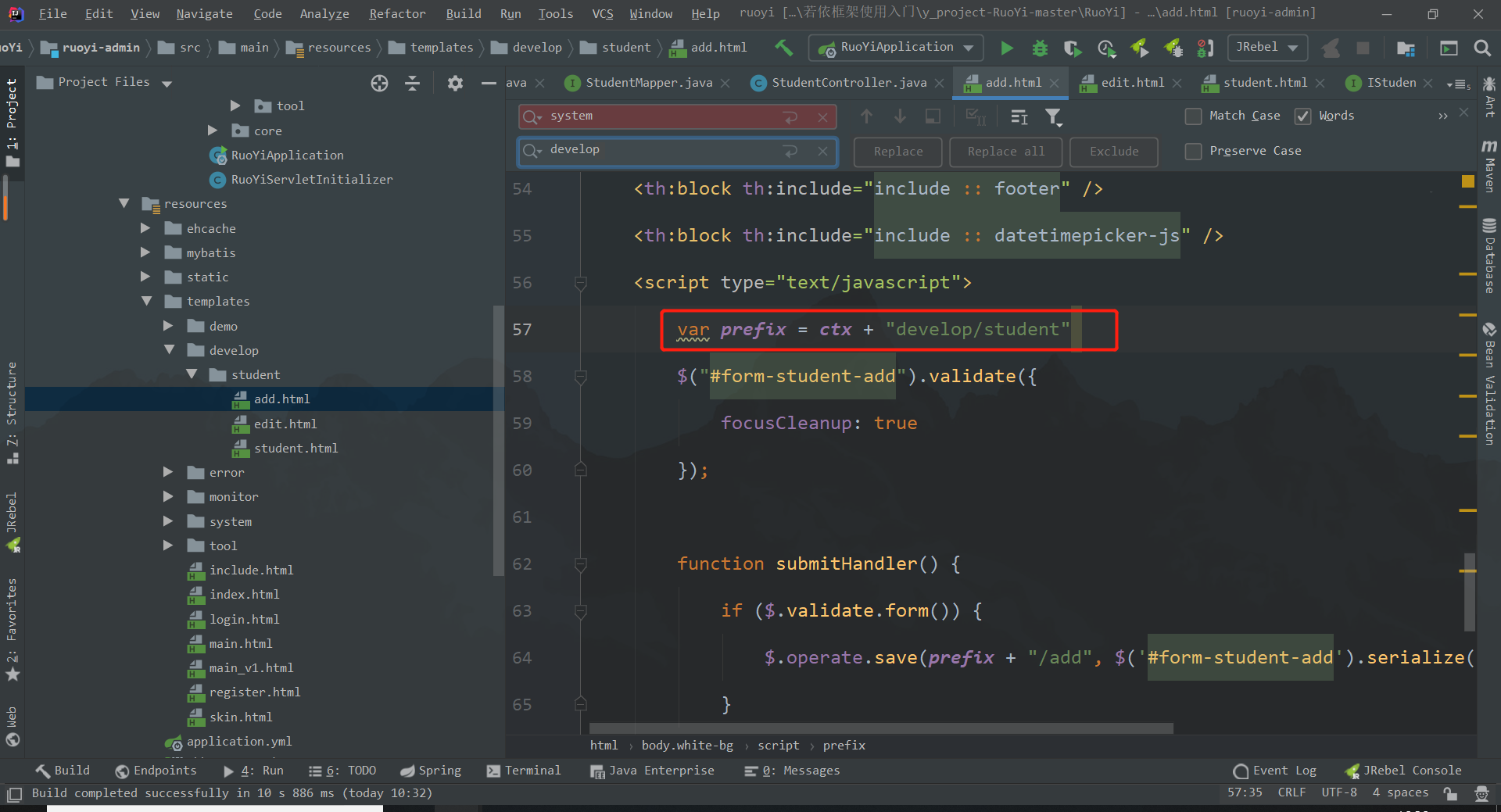Image resolution: width=1501 pixels, height=812 pixels.
Task: Open Terminal tool window
Action: (524, 771)
